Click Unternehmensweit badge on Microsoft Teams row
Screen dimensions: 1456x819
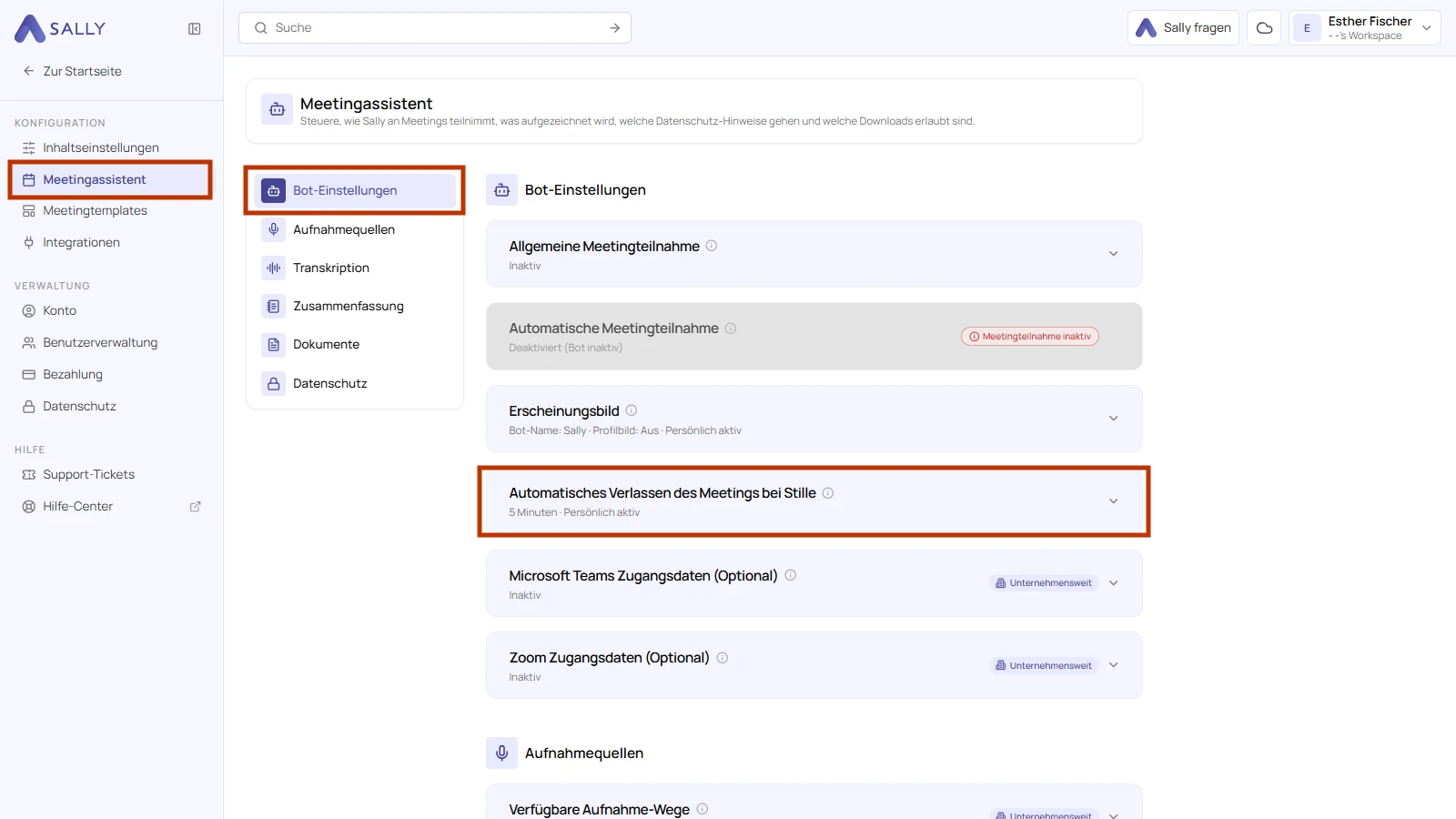click(x=1044, y=583)
